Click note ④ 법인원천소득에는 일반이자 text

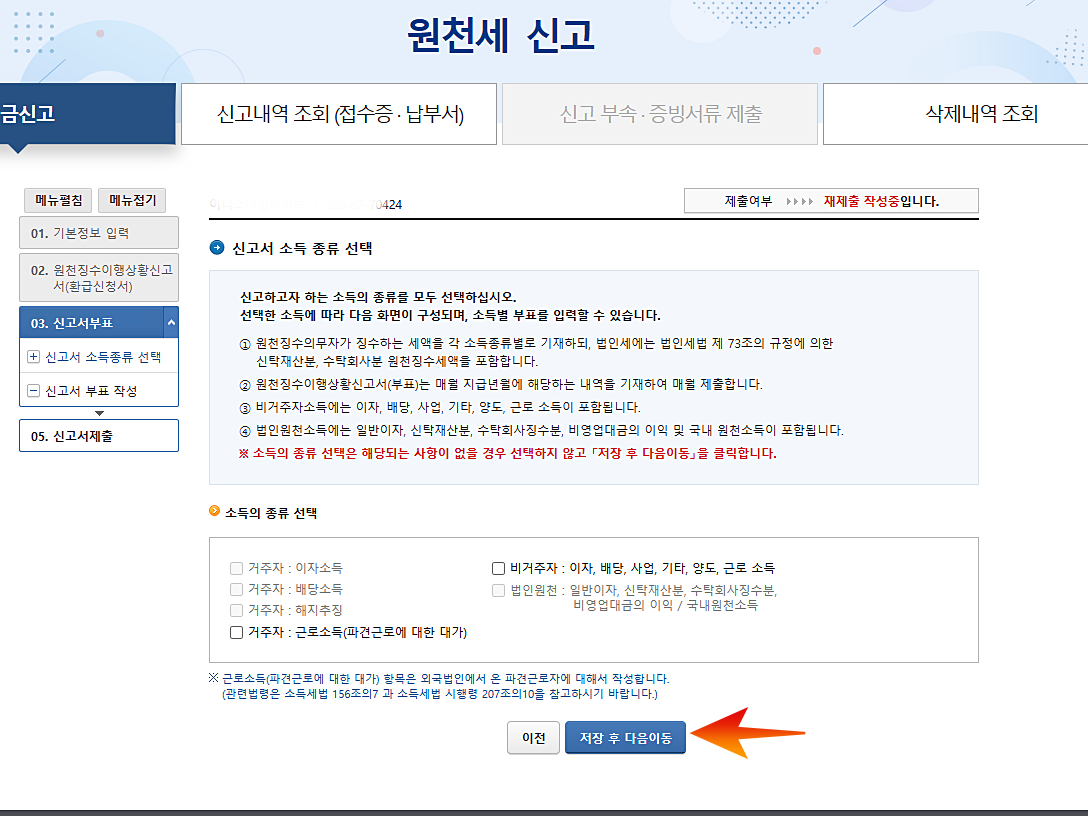pyautogui.click(x=541, y=430)
